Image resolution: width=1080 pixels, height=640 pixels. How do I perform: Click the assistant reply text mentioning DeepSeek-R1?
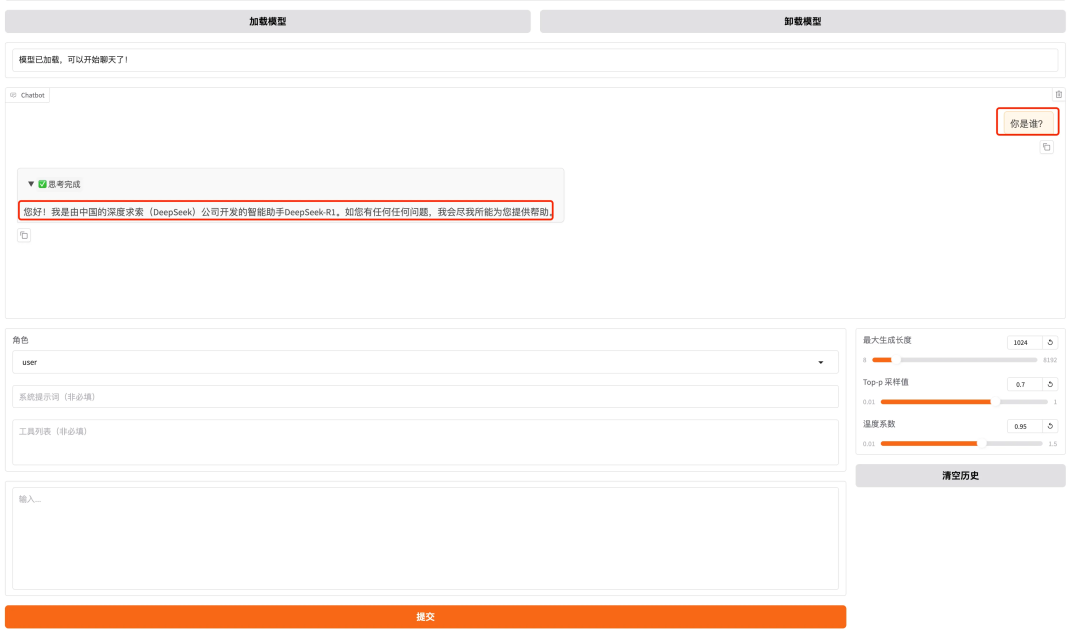287,211
